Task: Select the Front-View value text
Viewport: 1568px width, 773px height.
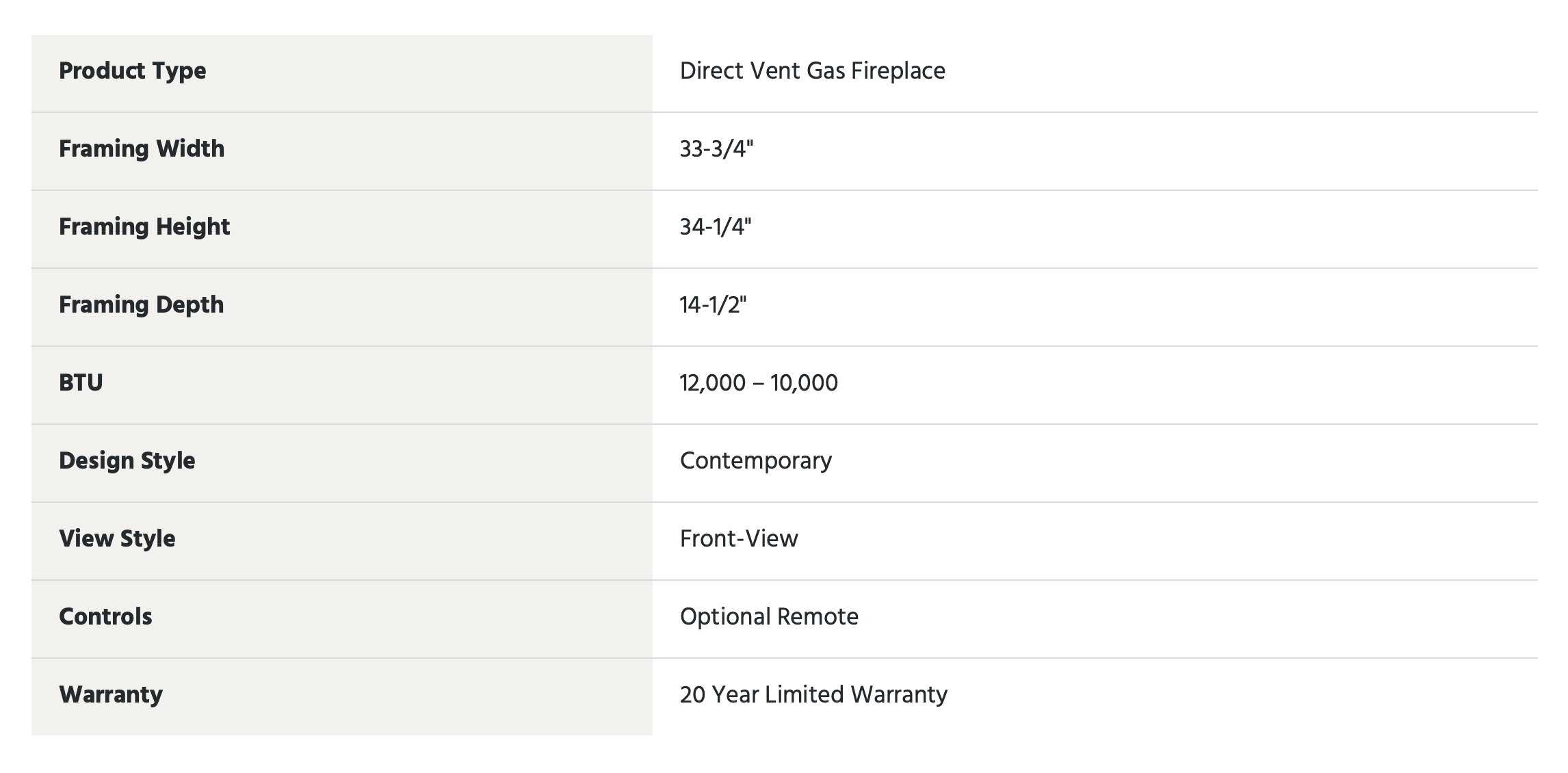Action: click(739, 539)
